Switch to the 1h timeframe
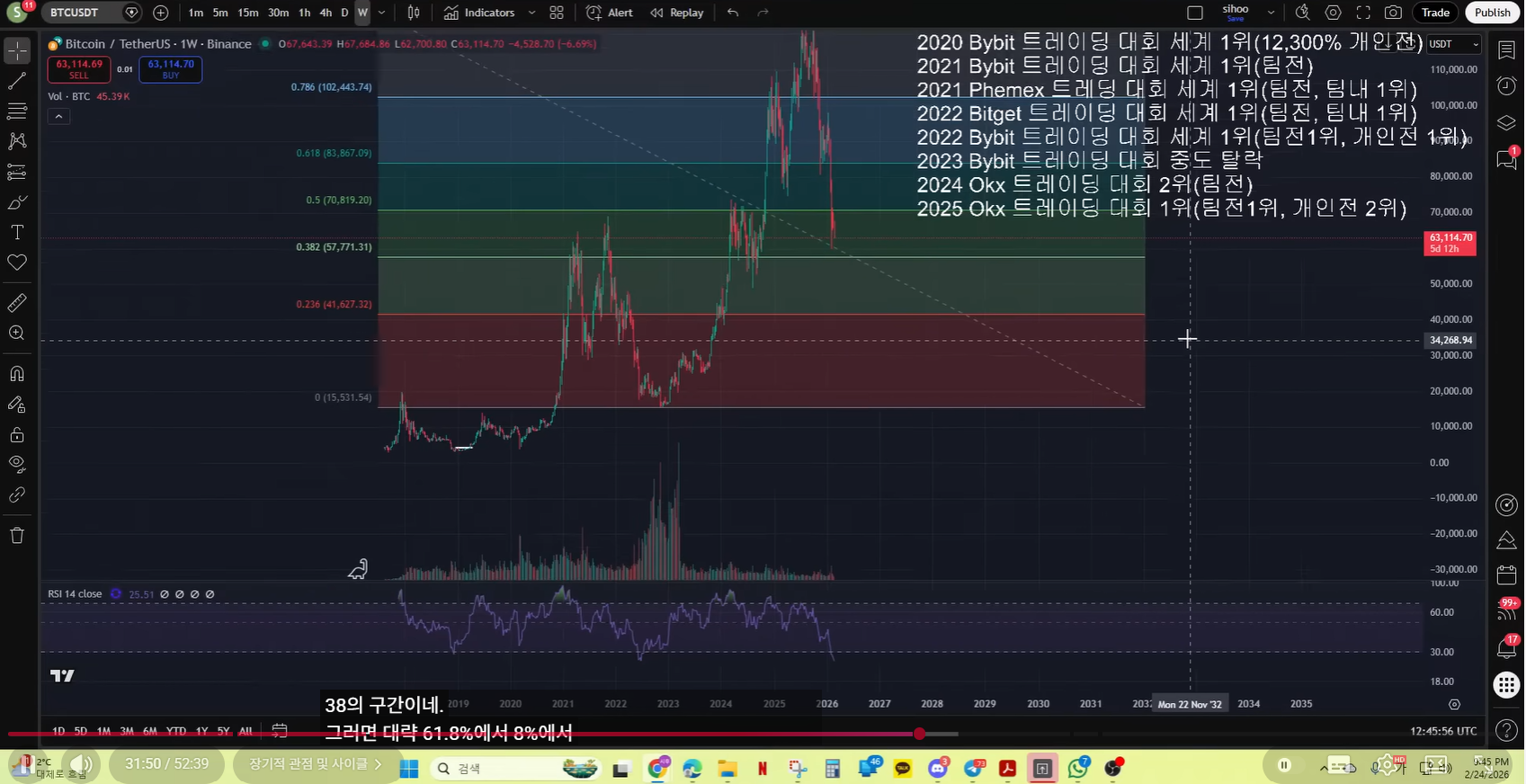 coord(304,13)
